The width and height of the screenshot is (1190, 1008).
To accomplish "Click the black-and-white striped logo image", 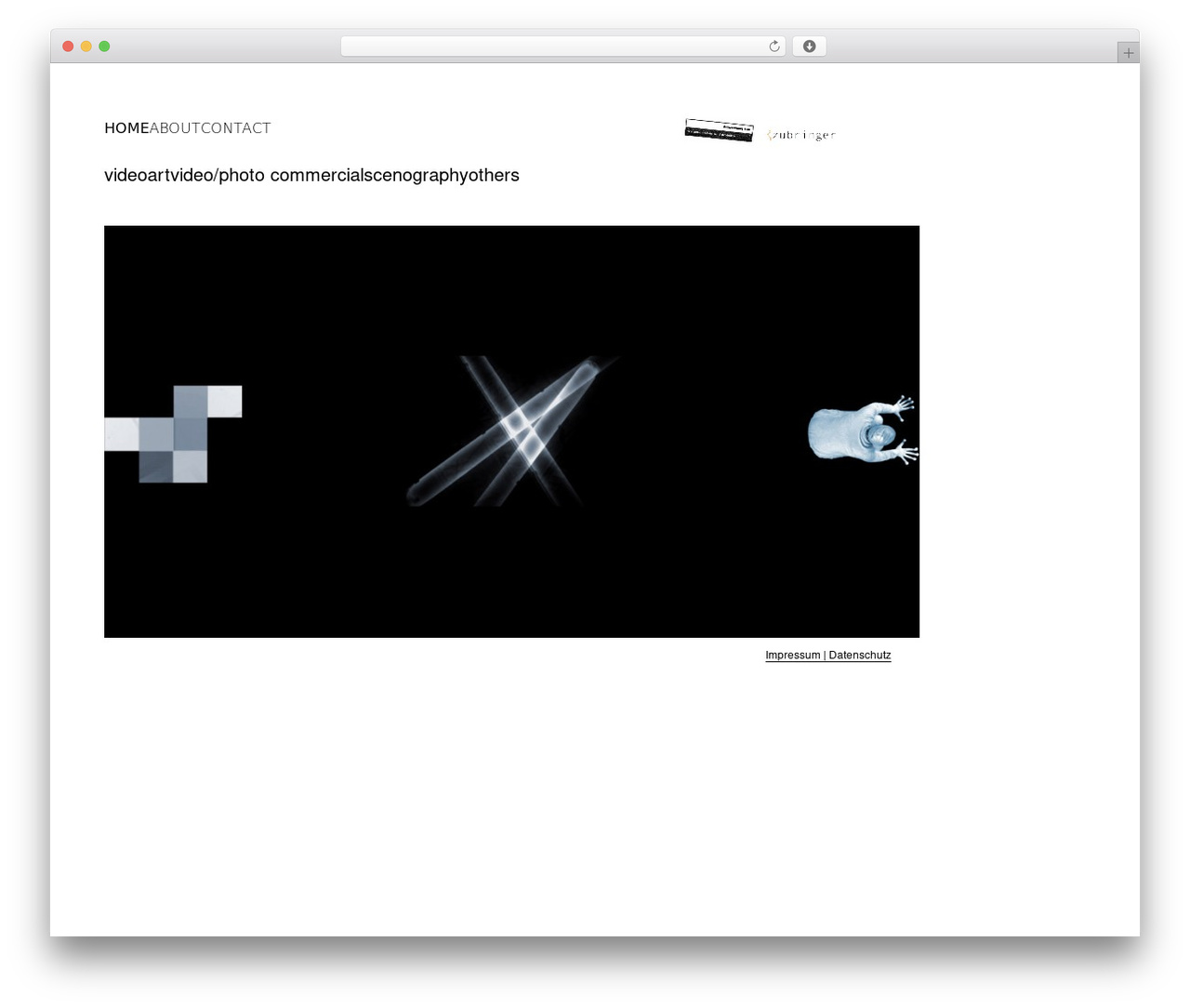I will coord(719,130).
